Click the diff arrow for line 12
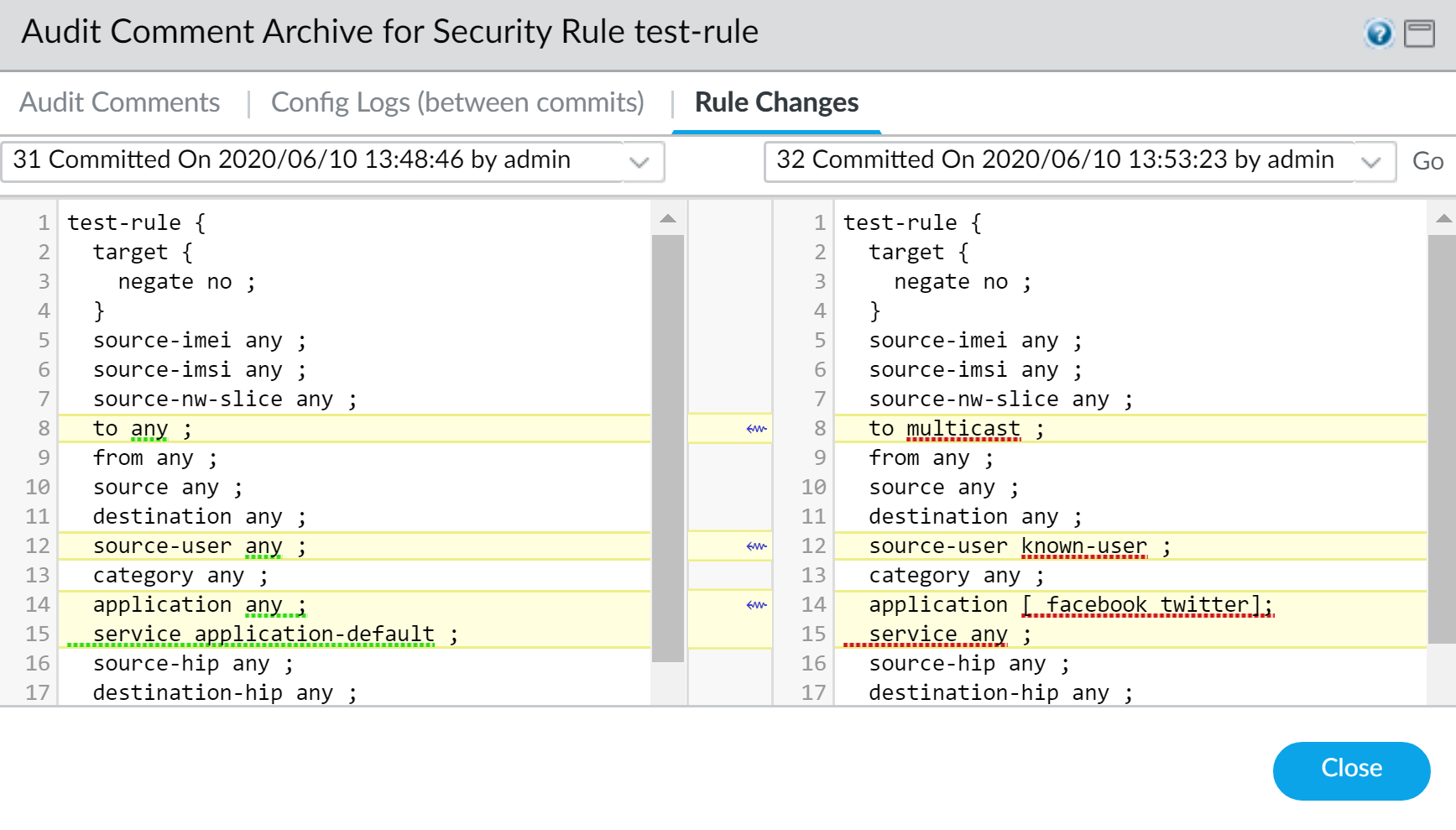The width and height of the screenshot is (1456, 830). pyautogui.click(x=756, y=546)
